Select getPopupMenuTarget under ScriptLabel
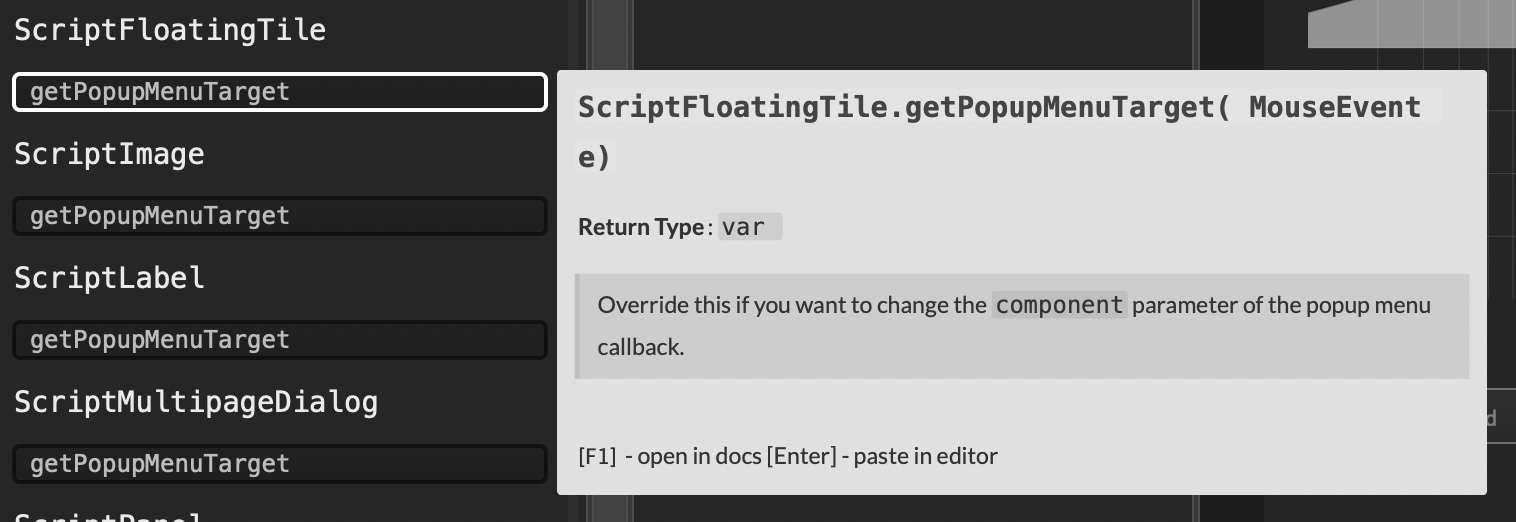 click(279, 340)
